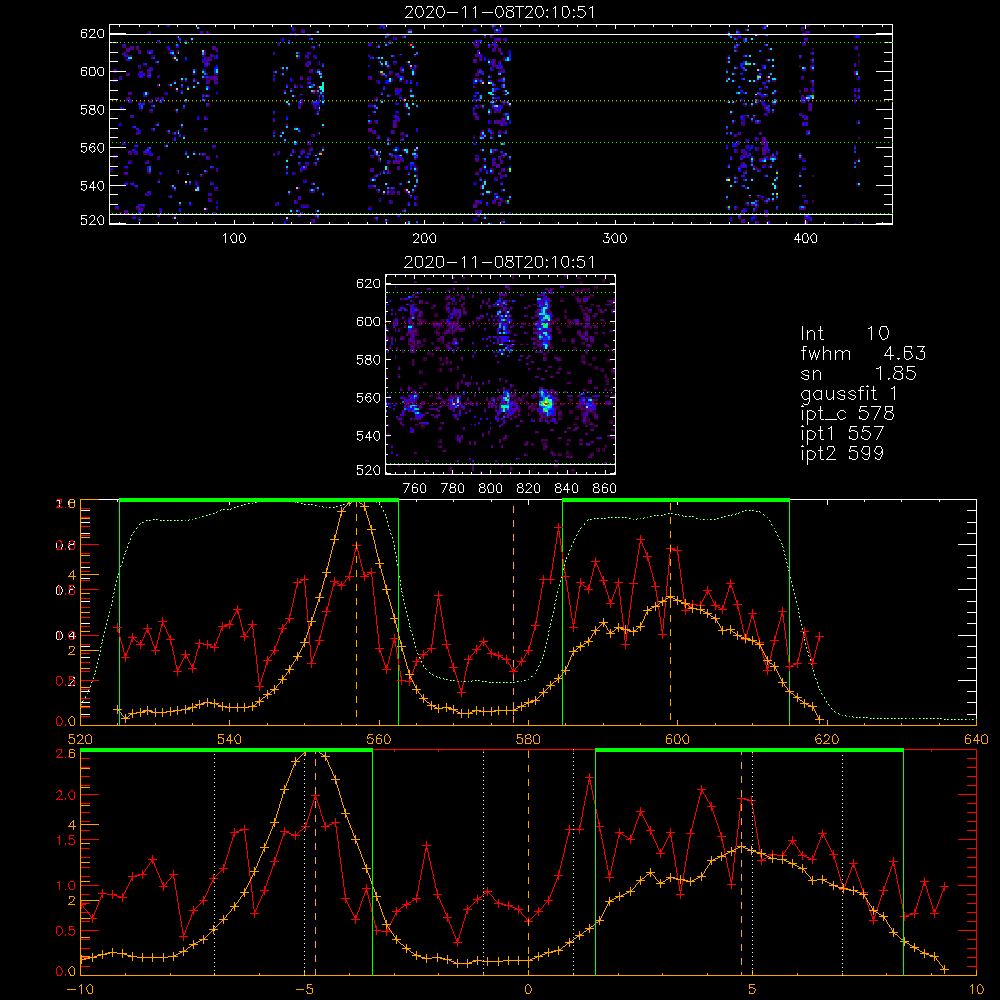Click x-axis label 0 on bottom plot
The image size is (1000, 1000).
528,990
